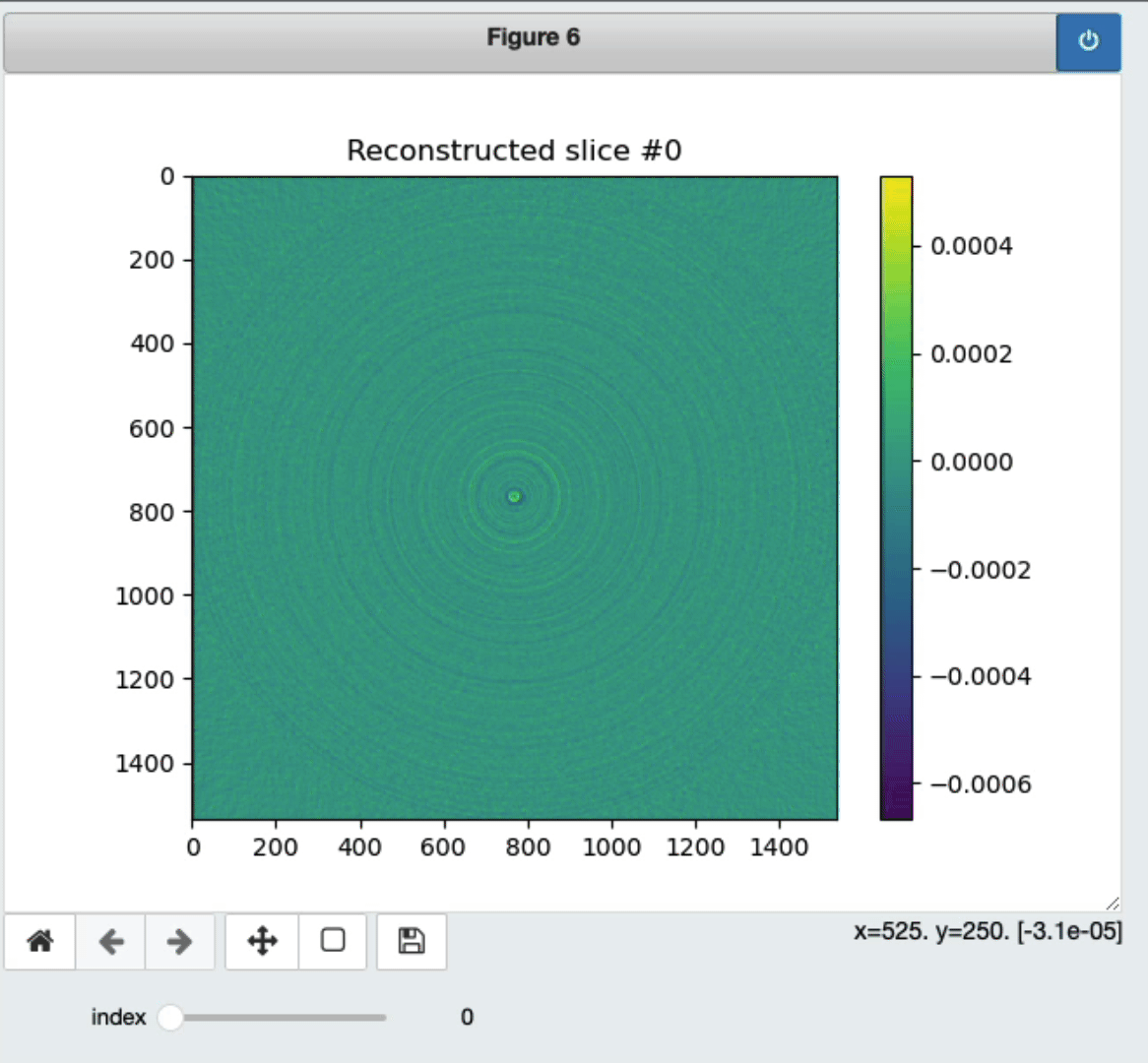Click the index slider handle
This screenshot has width=1148, height=1063.
click(170, 1018)
